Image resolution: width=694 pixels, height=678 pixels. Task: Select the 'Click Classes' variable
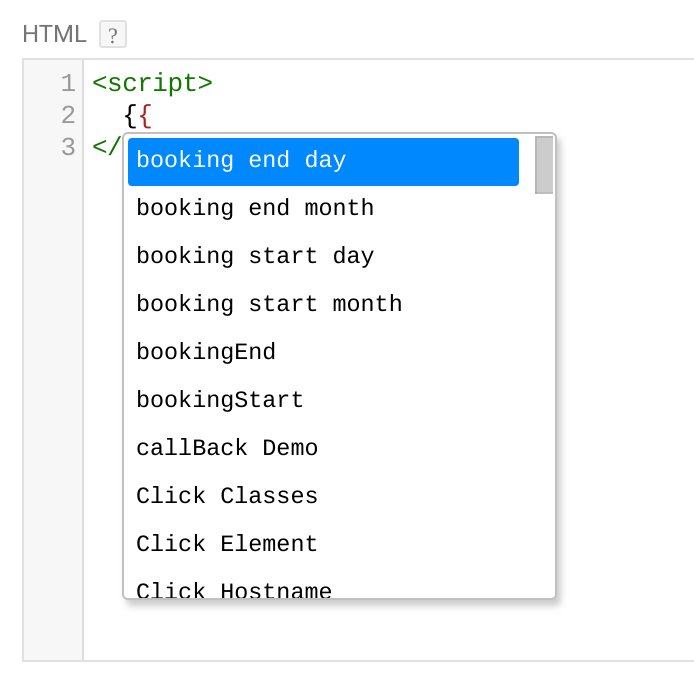[x=323, y=496]
